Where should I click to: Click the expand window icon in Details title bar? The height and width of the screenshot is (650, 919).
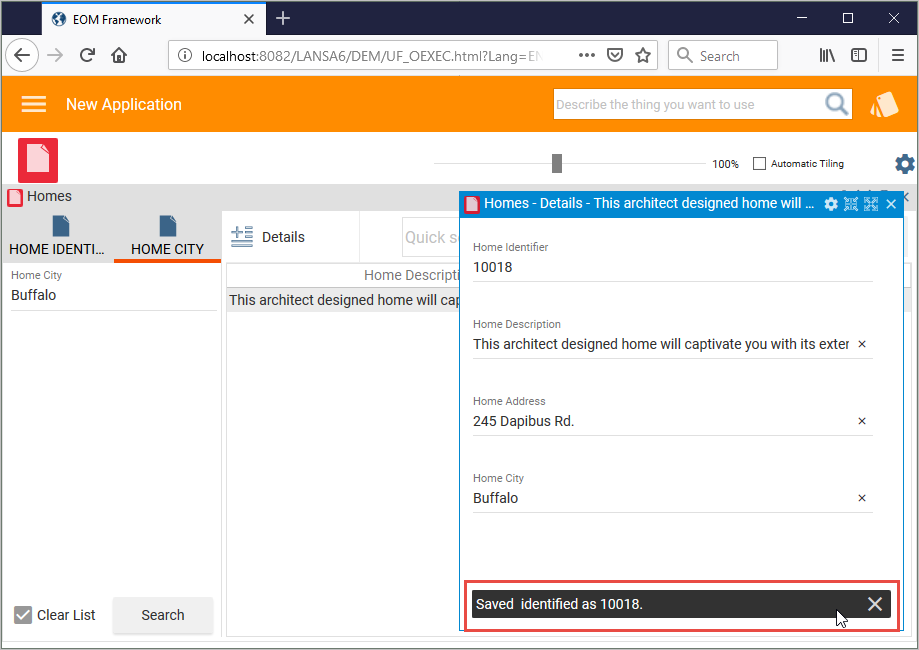point(871,204)
